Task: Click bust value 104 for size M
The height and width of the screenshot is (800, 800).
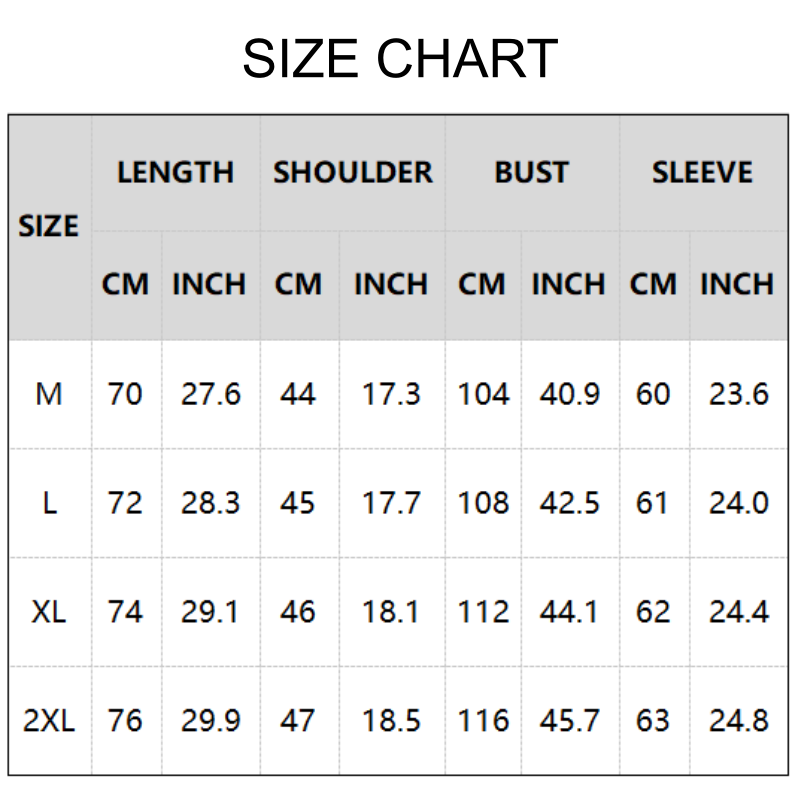Action: pyautogui.click(x=483, y=394)
